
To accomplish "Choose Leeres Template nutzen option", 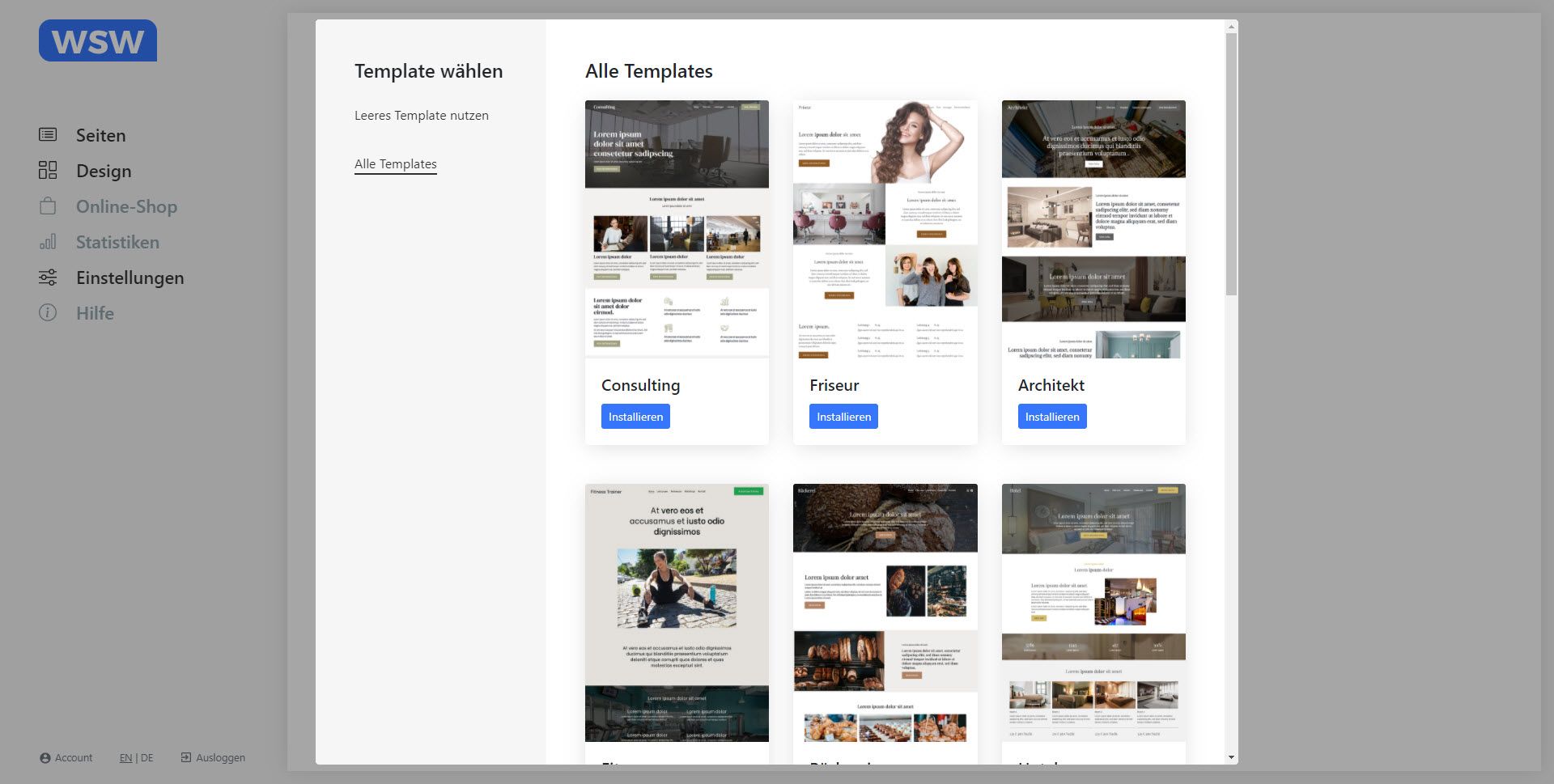I will [422, 116].
